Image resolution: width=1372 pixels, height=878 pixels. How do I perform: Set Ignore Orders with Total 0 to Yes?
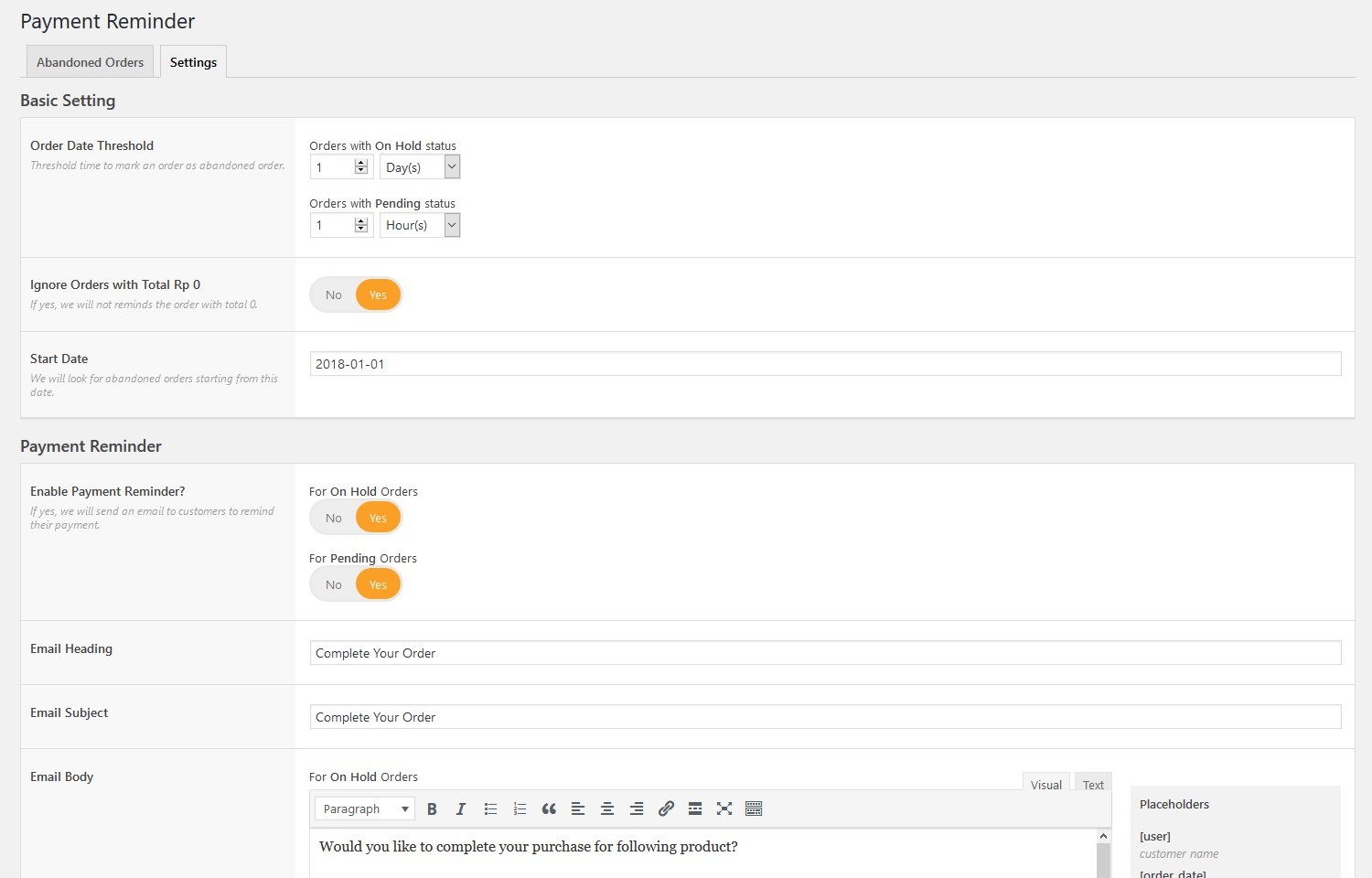378,294
